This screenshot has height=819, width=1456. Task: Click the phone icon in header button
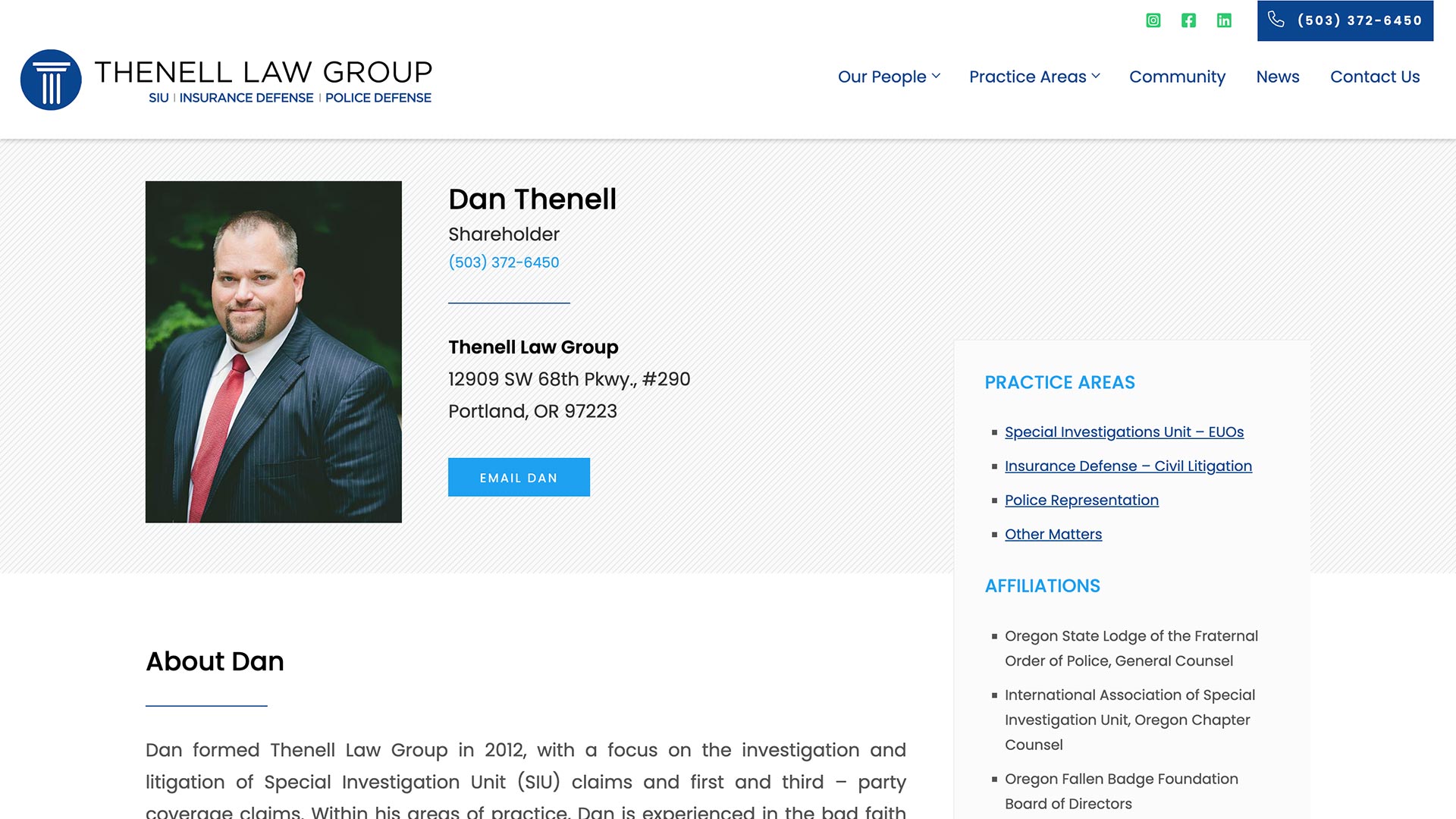pos(1278,20)
